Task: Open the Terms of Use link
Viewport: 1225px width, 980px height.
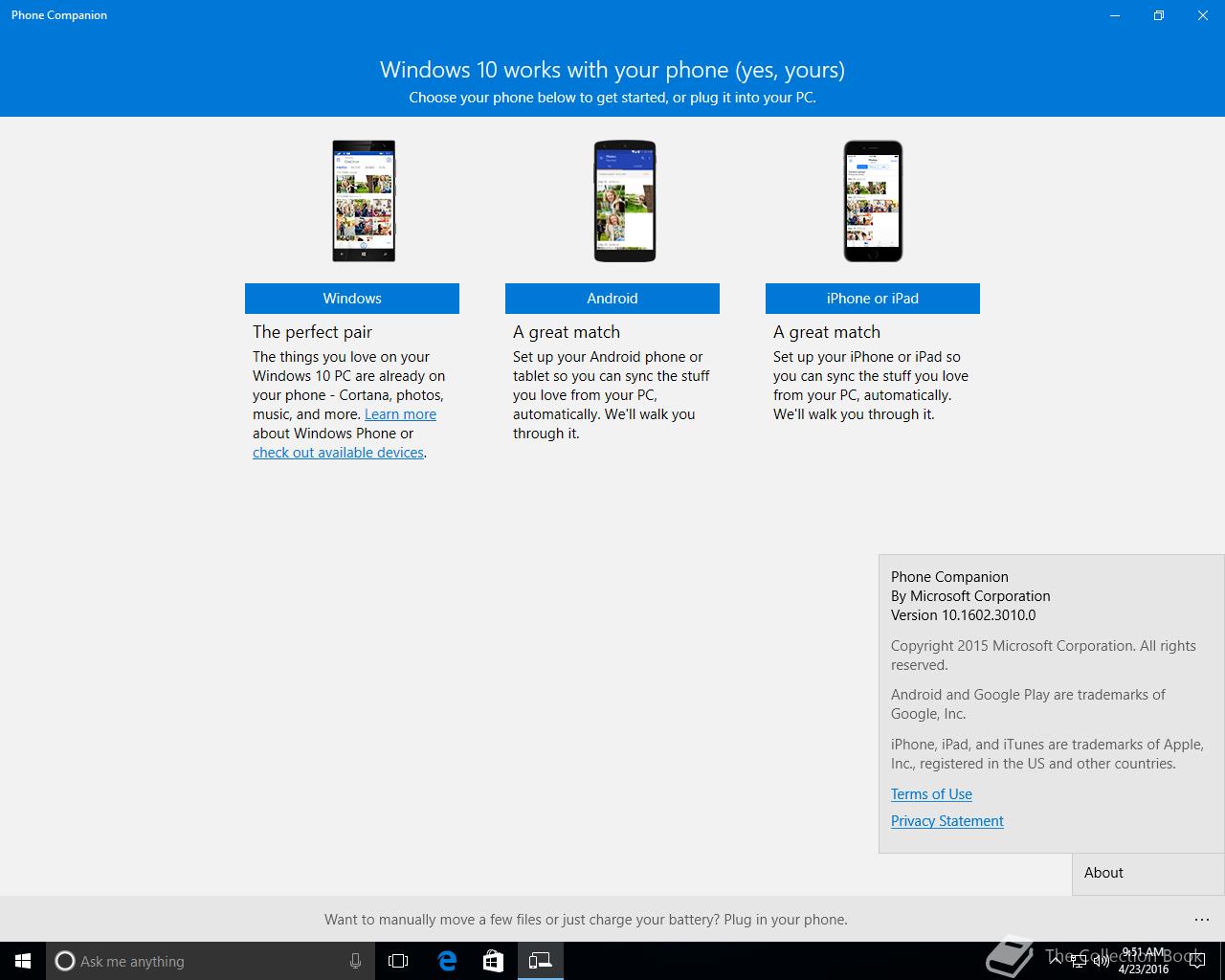Action: coord(931,794)
